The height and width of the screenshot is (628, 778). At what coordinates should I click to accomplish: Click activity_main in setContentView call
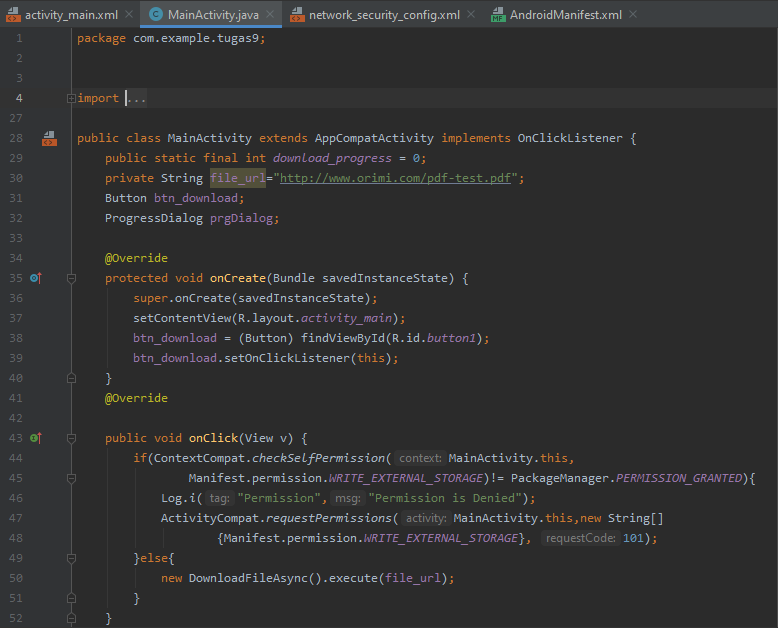[346, 318]
